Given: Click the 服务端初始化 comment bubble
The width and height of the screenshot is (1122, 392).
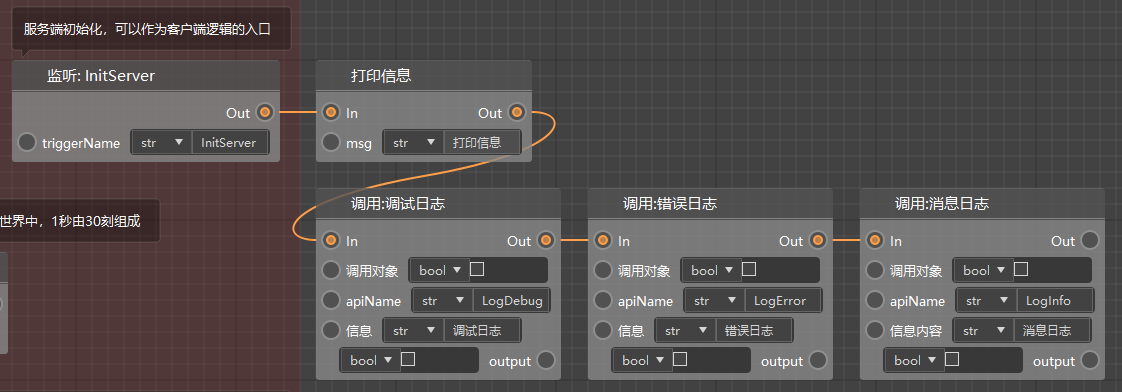Looking at the screenshot, I should [x=151, y=29].
